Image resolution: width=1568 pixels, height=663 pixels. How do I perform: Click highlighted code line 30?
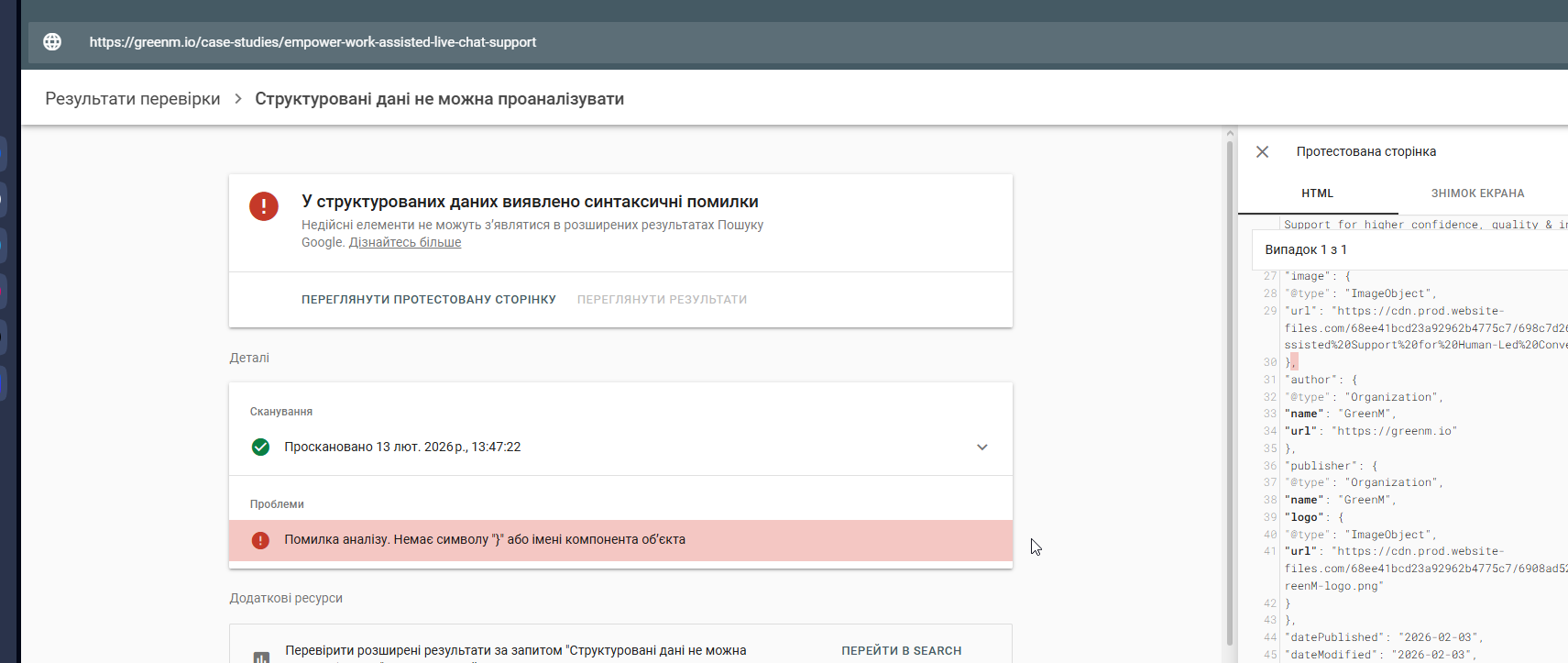click(1292, 362)
